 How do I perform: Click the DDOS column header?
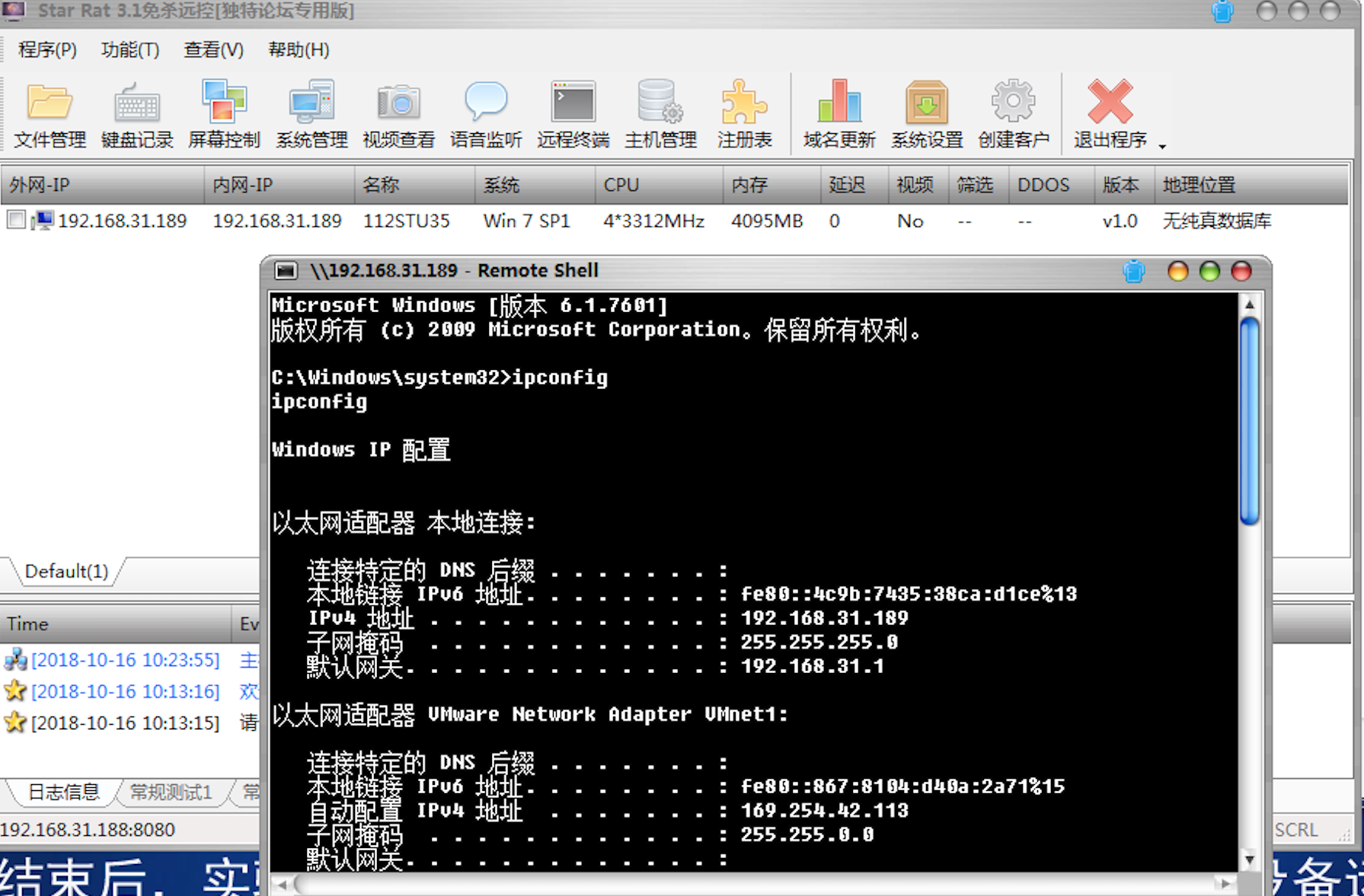(x=1051, y=185)
